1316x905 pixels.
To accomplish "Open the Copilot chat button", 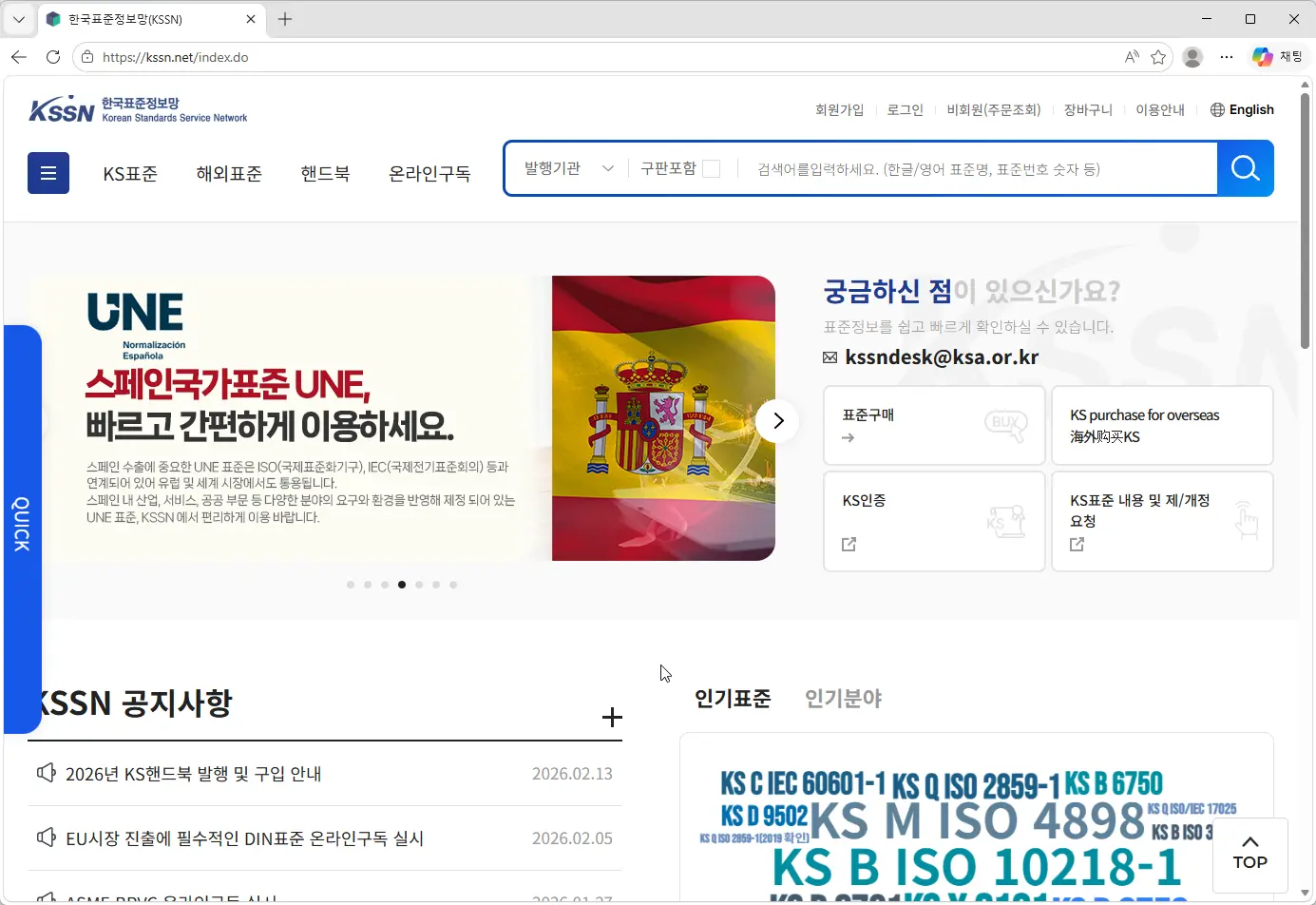I will pyautogui.click(x=1276, y=57).
